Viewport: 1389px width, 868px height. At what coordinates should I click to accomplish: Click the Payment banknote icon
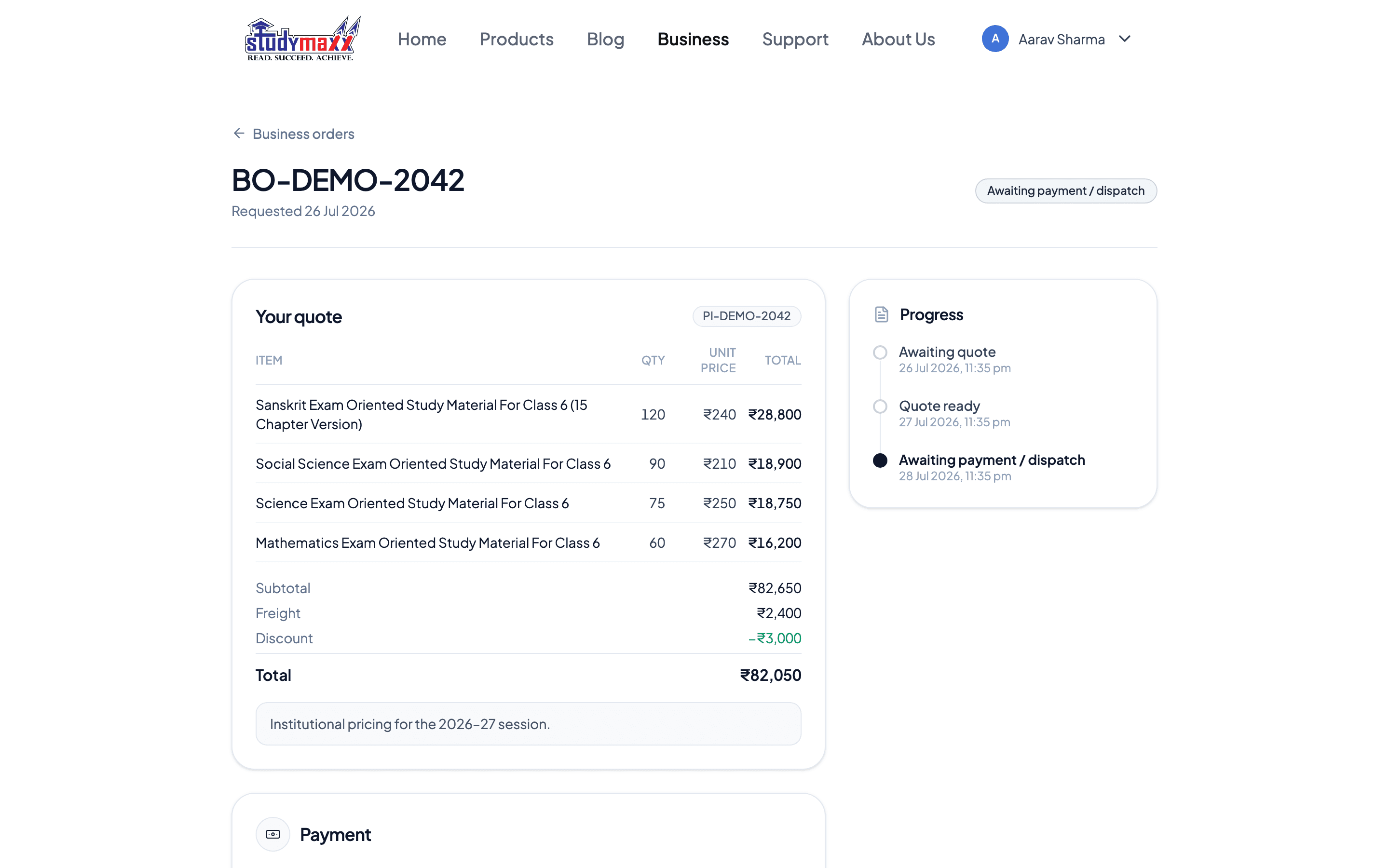point(273,834)
